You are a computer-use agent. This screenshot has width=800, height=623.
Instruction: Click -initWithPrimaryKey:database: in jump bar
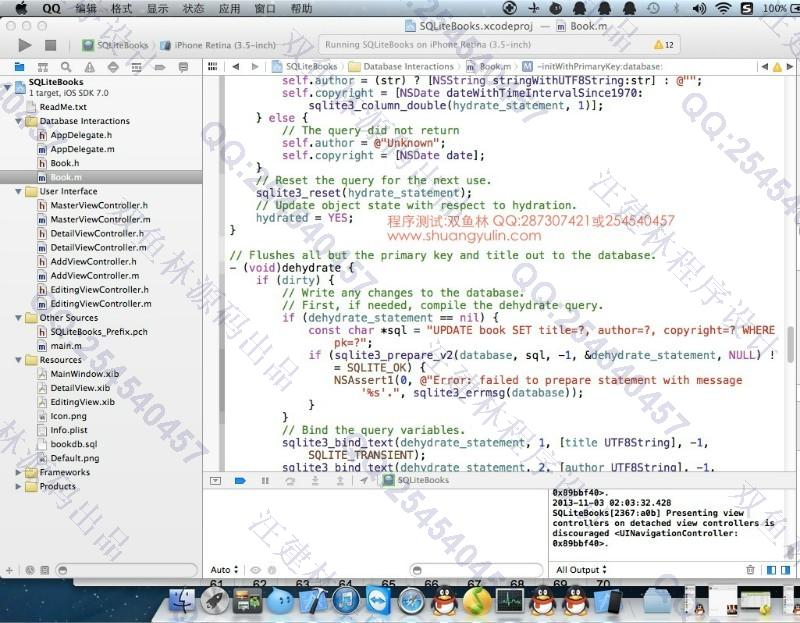(x=593, y=66)
